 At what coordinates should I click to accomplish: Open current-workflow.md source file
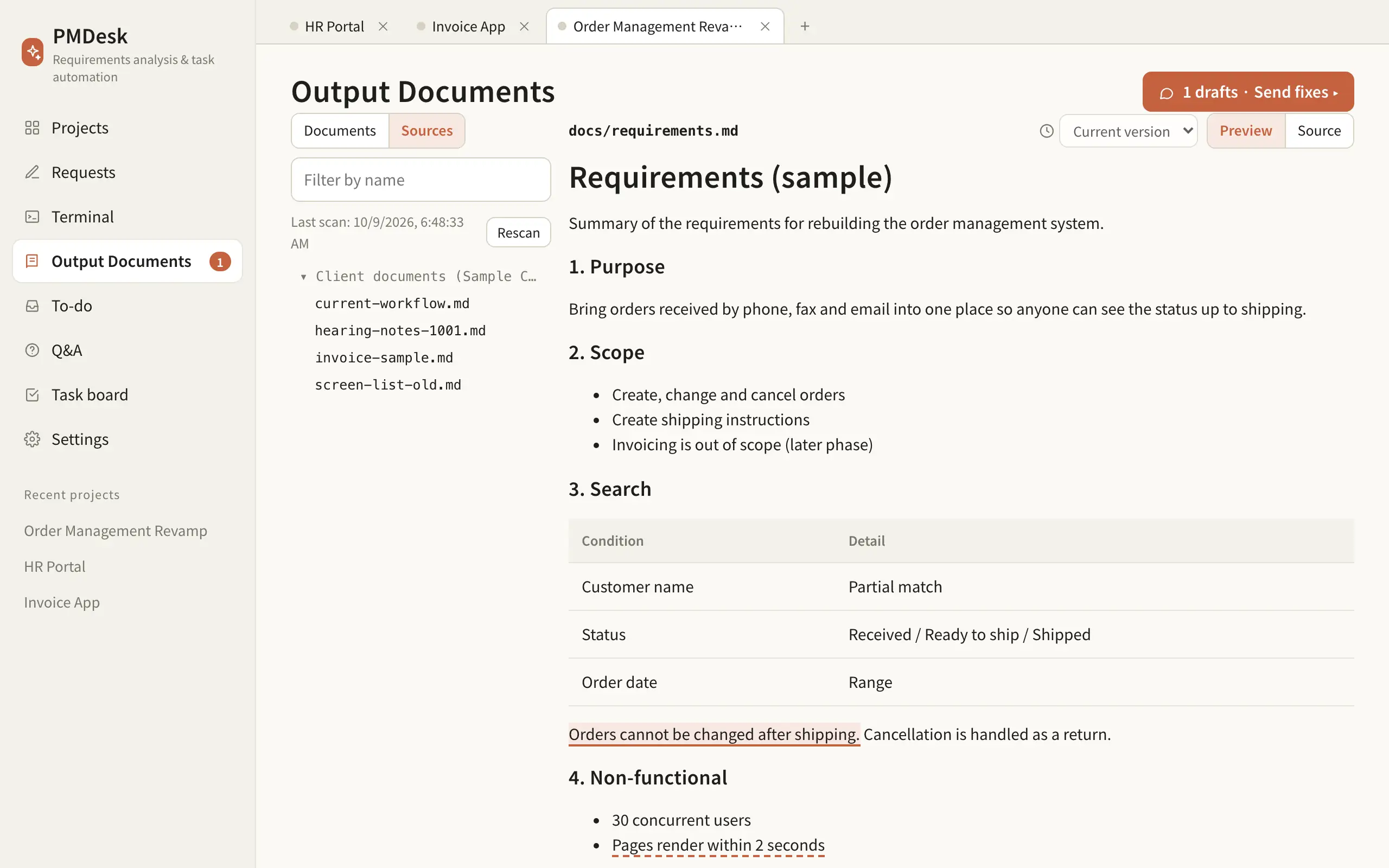(x=392, y=303)
